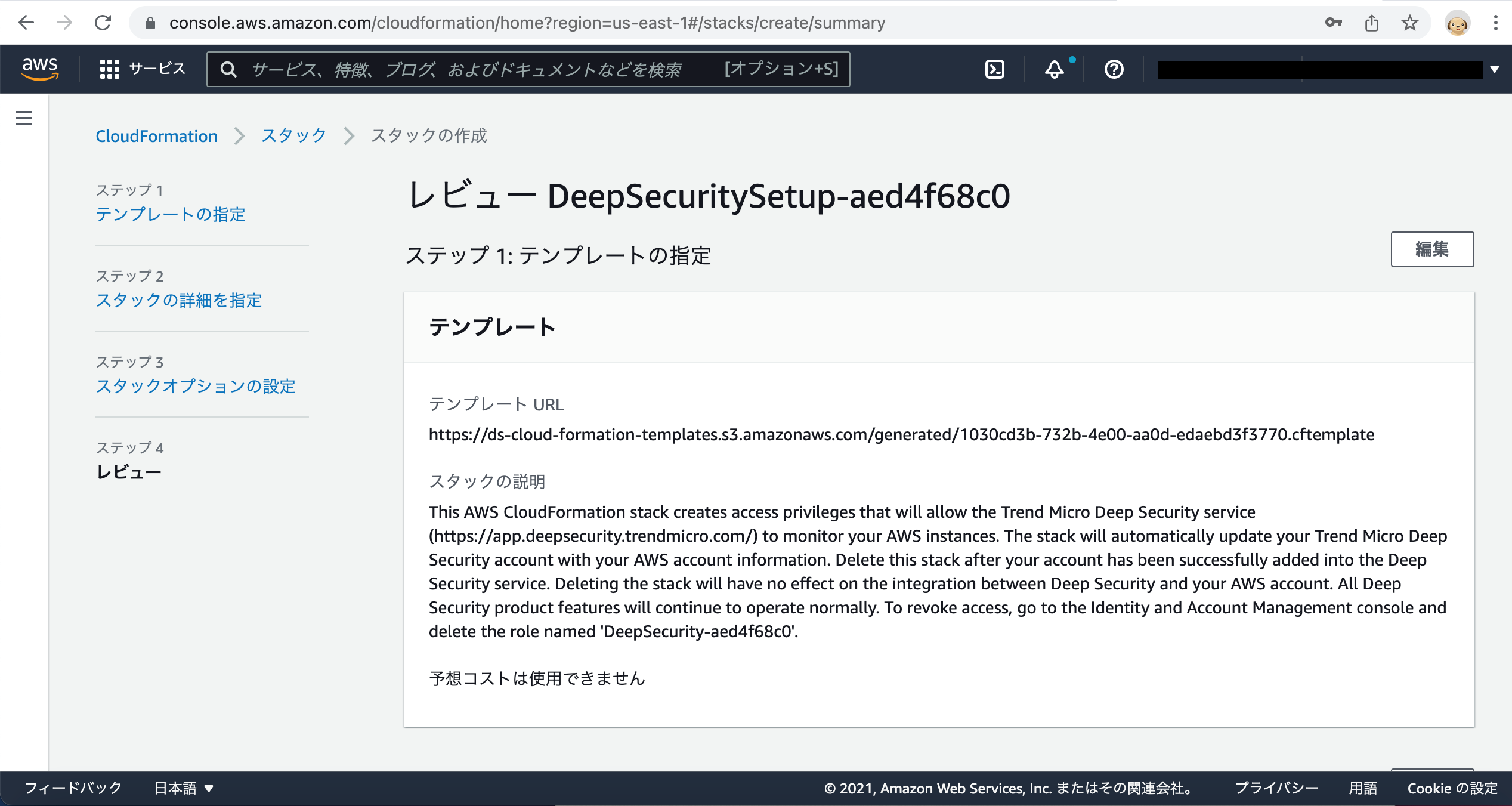Open the 日本語 language dropdown

pyautogui.click(x=184, y=788)
